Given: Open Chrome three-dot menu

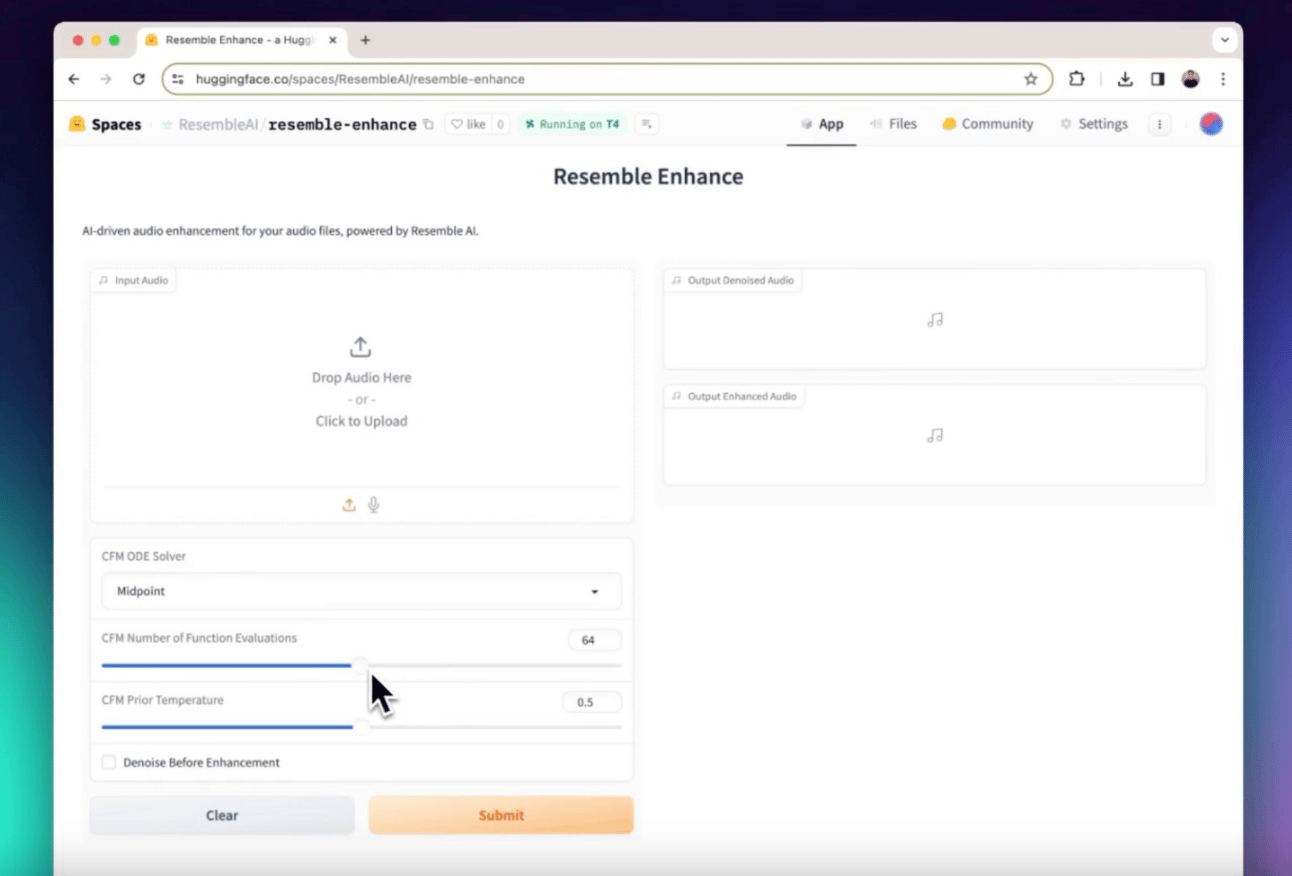Looking at the screenshot, I should (x=1223, y=79).
